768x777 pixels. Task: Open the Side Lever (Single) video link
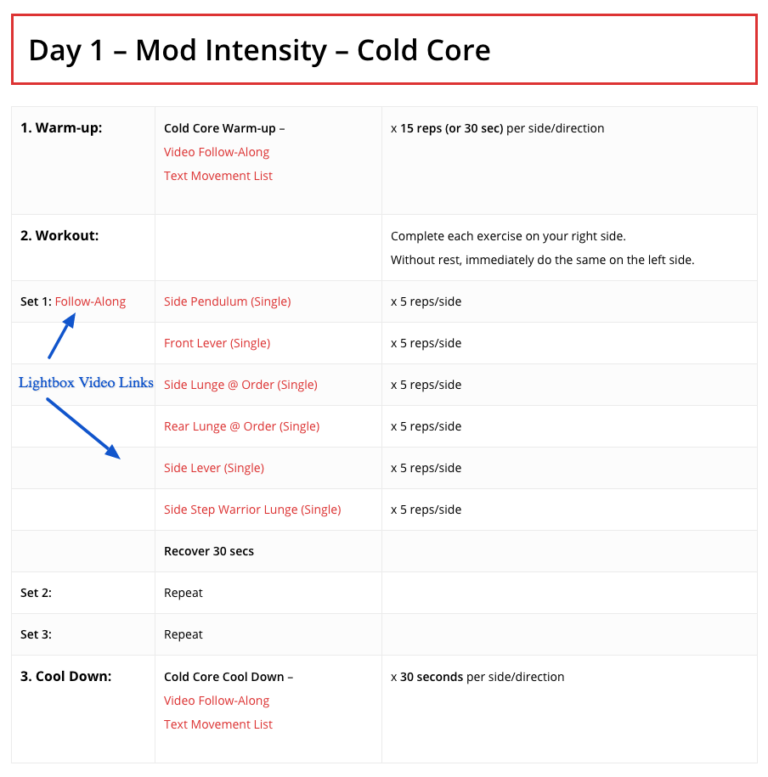[214, 468]
